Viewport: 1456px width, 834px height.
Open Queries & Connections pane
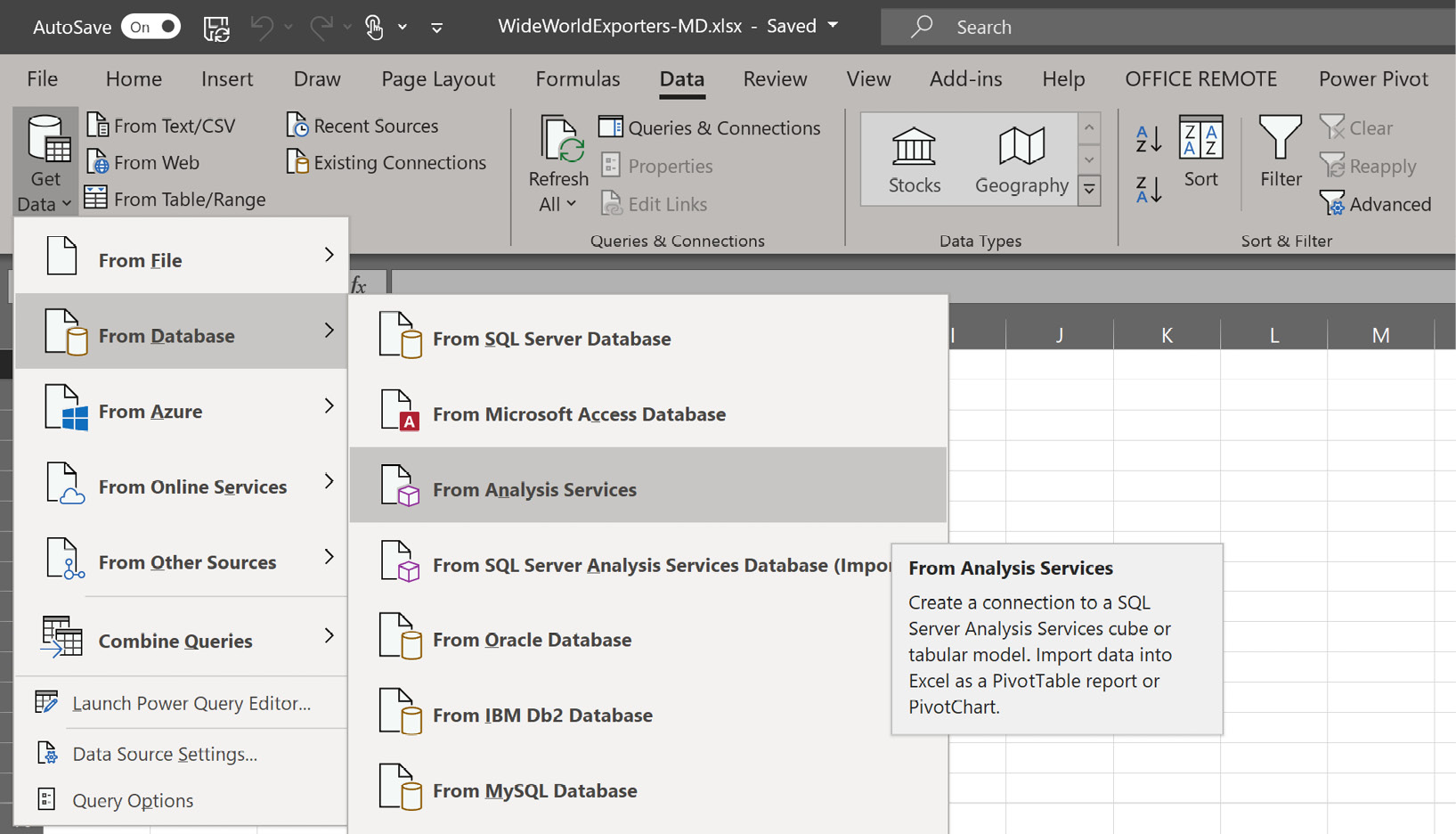[710, 127]
